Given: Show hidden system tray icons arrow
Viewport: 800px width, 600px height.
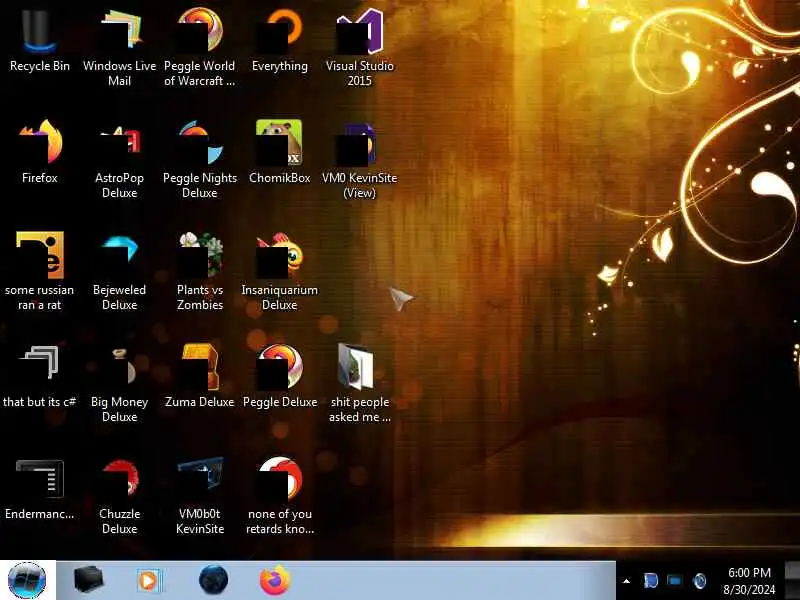Looking at the screenshot, I should click(627, 581).
